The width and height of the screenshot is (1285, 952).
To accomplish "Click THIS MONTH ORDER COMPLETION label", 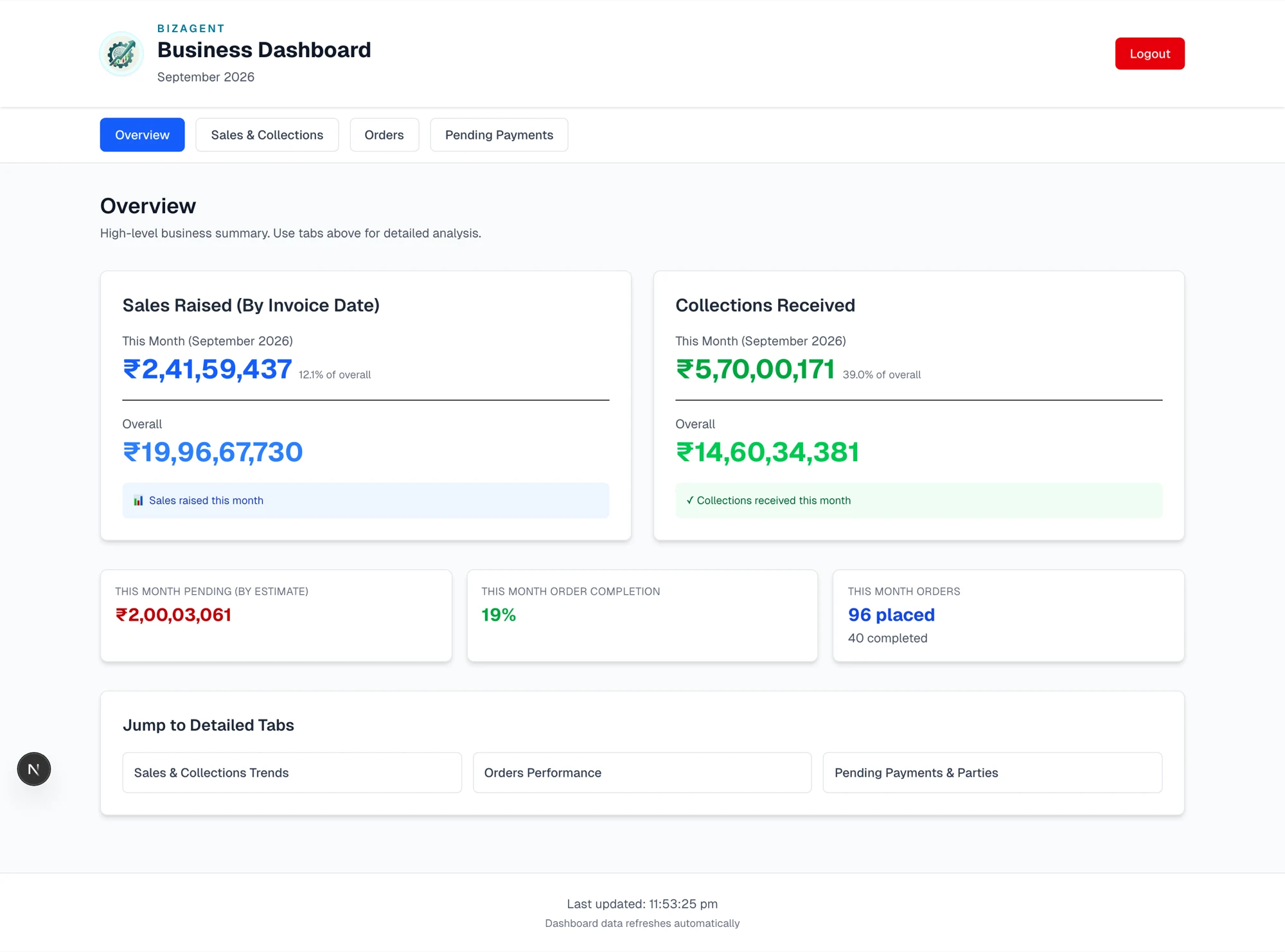I will point(571,592).
